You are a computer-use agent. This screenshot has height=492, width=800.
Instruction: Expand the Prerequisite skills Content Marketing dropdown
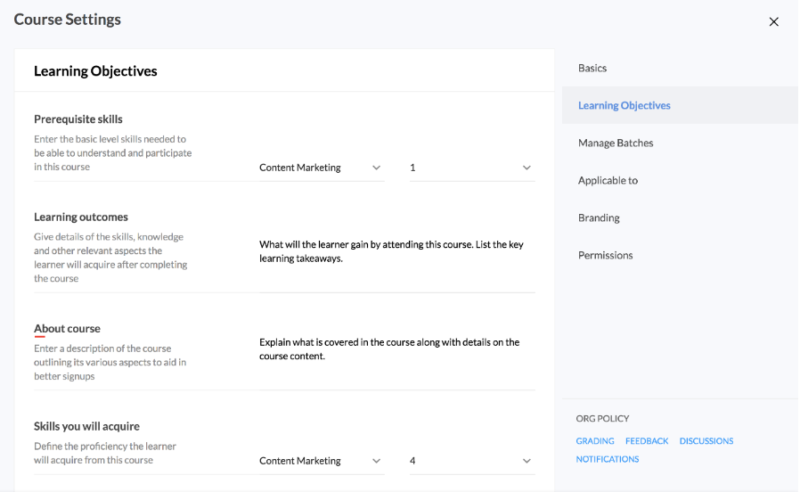coord(320,168)
